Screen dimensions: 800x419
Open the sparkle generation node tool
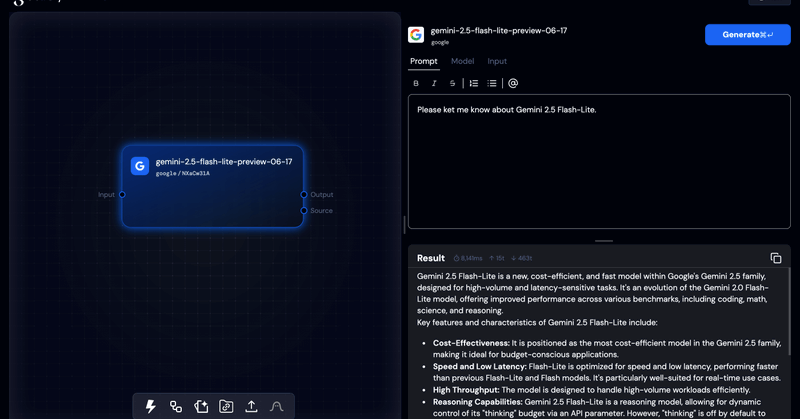(x=201, y=406)
